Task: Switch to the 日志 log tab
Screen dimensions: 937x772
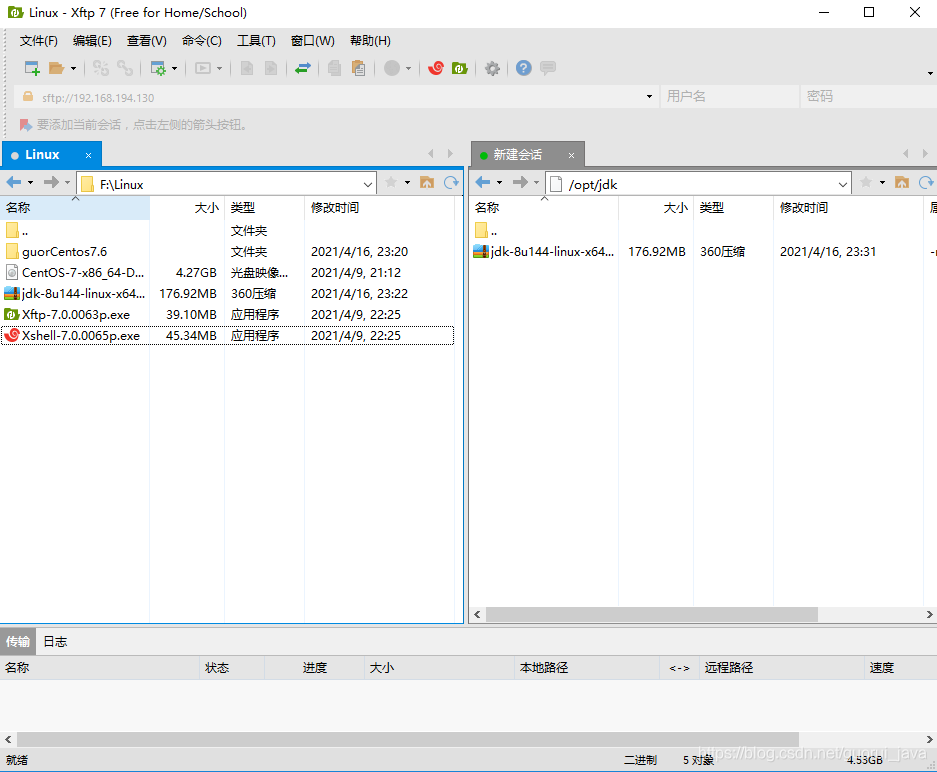Action: click(x=56, y=642)
